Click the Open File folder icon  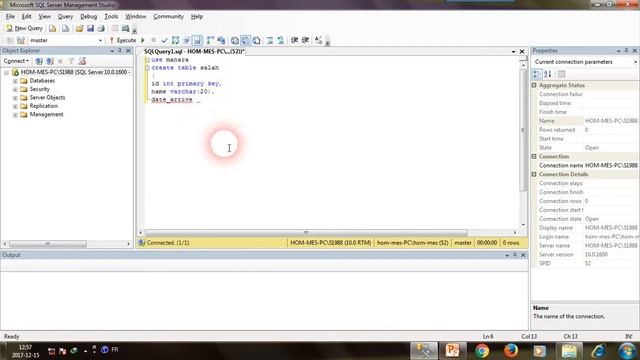pos(79,28)
